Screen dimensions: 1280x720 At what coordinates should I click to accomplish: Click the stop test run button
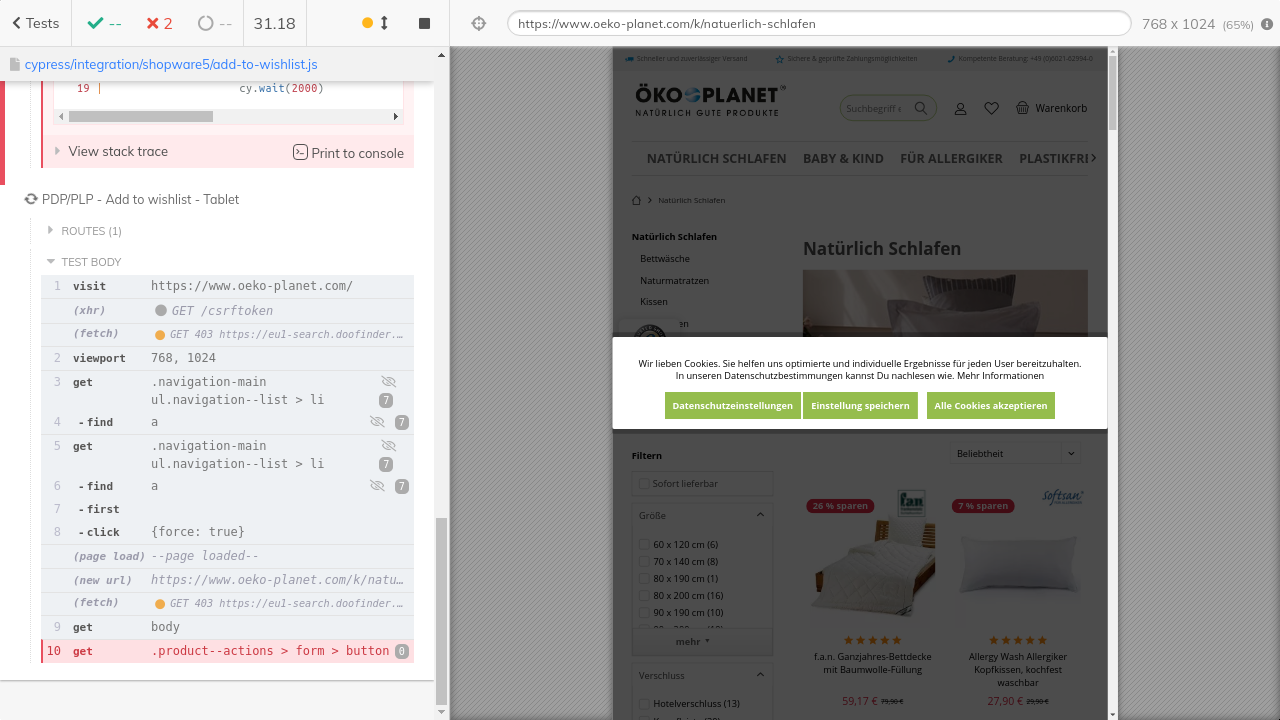tap(424, 23)
